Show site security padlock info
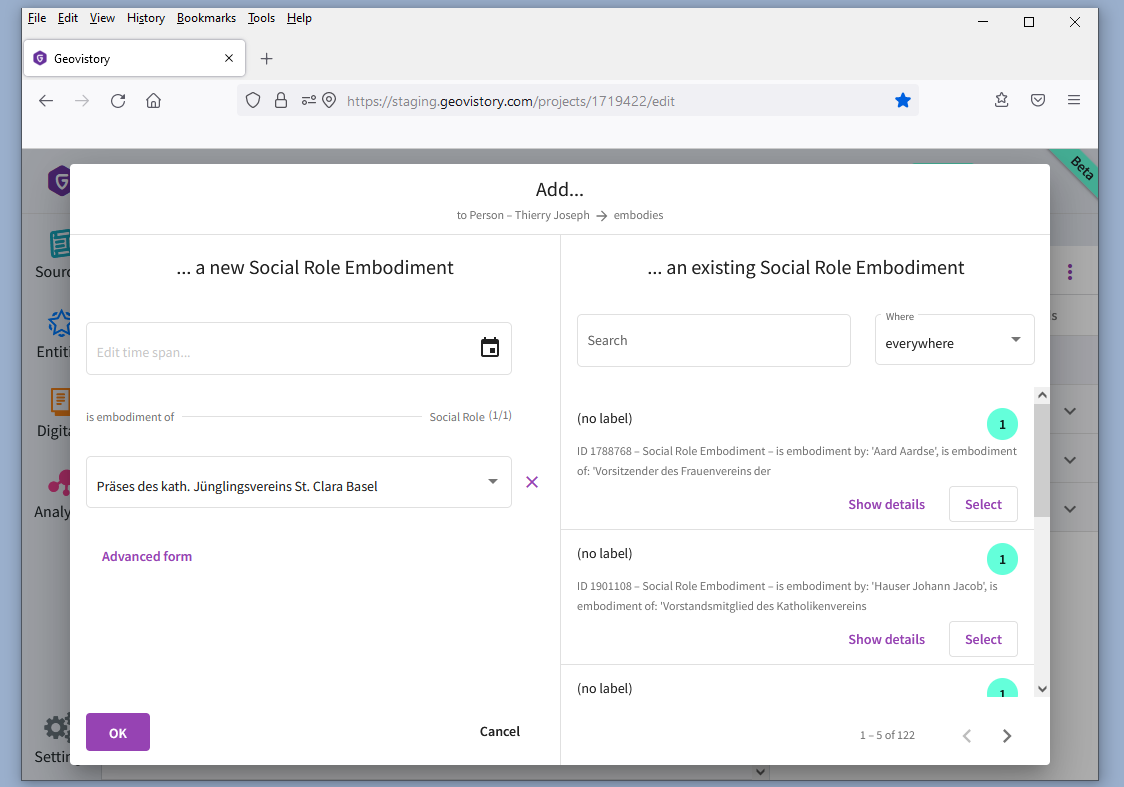1124x787 pixels. pos(281,100)
